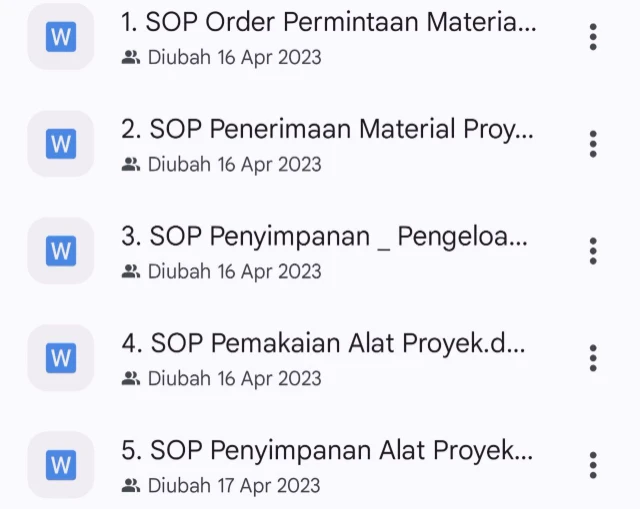Click shared people icon beside Diubah 17 Apr 2023
This screenshot has height=509, width=640.
[x=130, y=486]
